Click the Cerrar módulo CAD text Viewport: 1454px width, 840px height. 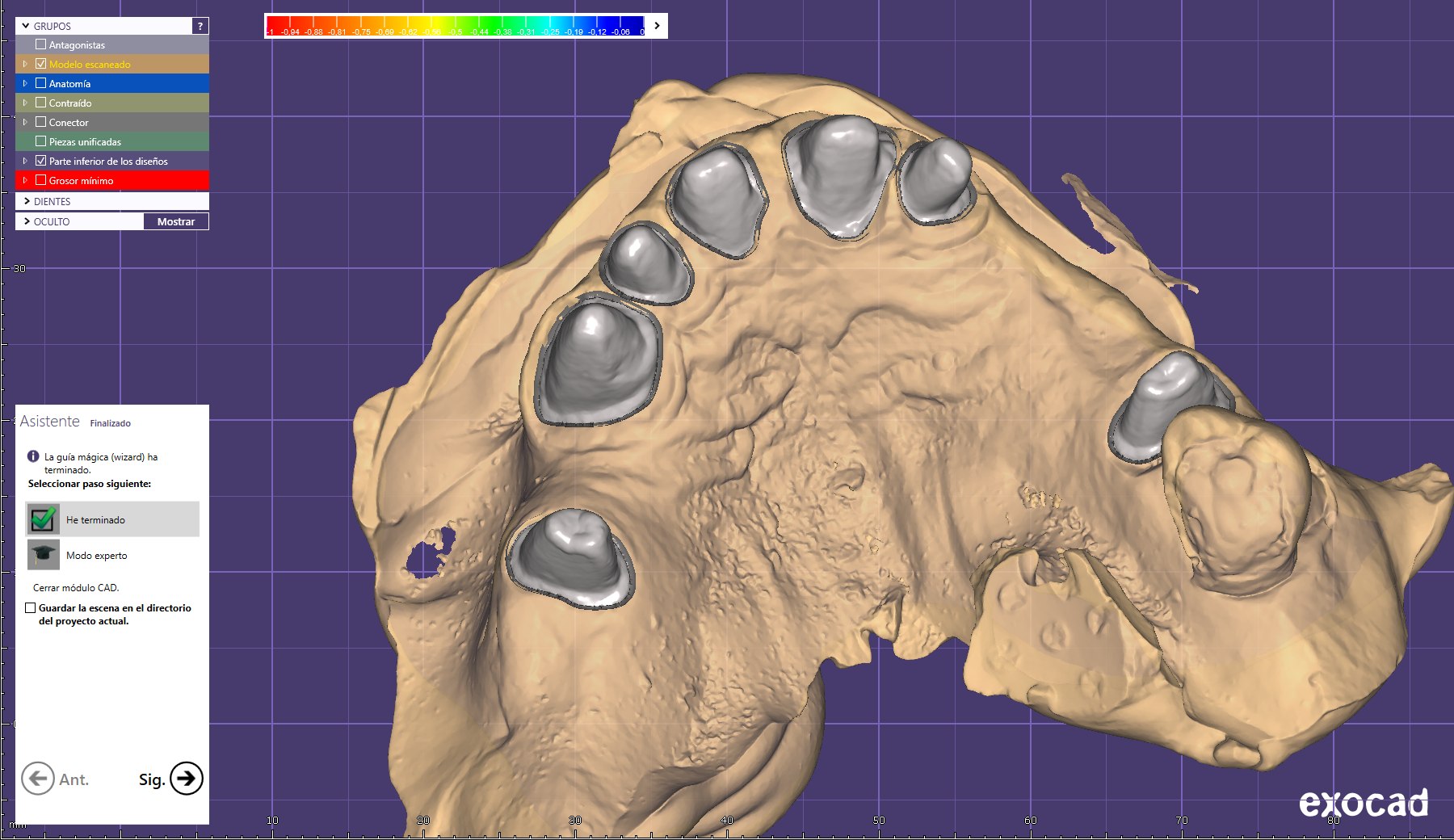[x=76, y=588]
